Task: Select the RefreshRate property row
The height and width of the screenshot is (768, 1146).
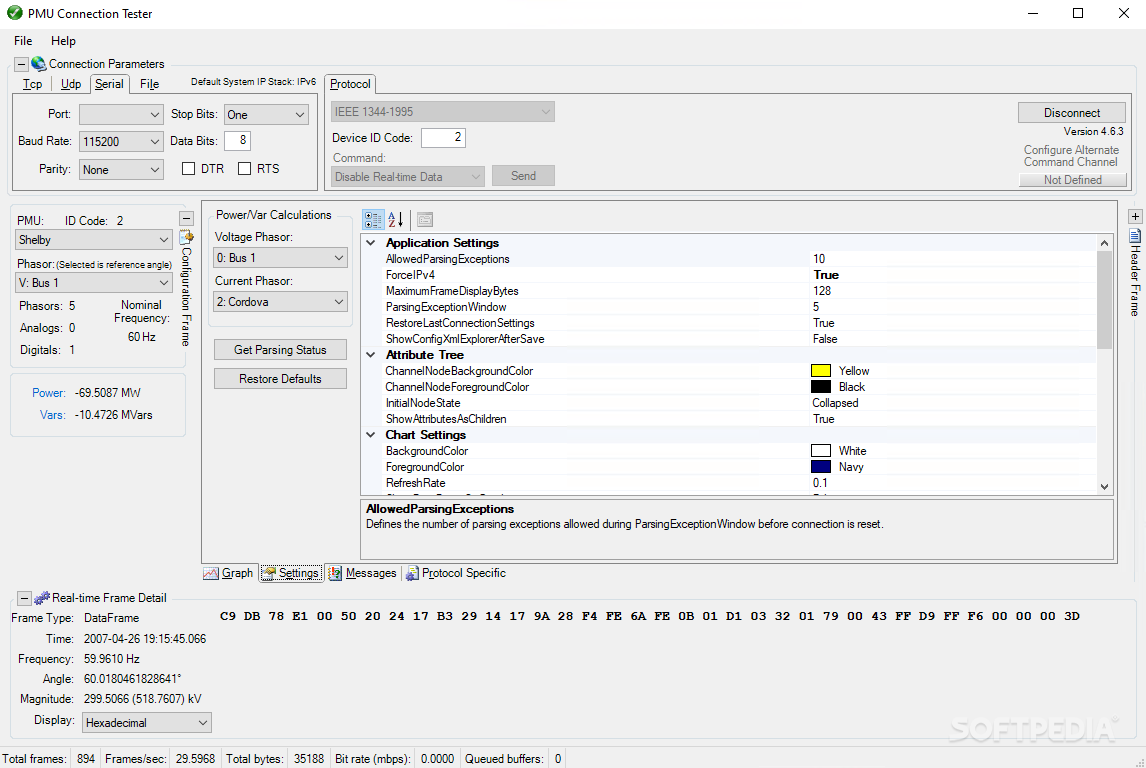Action: coord(738,483)
